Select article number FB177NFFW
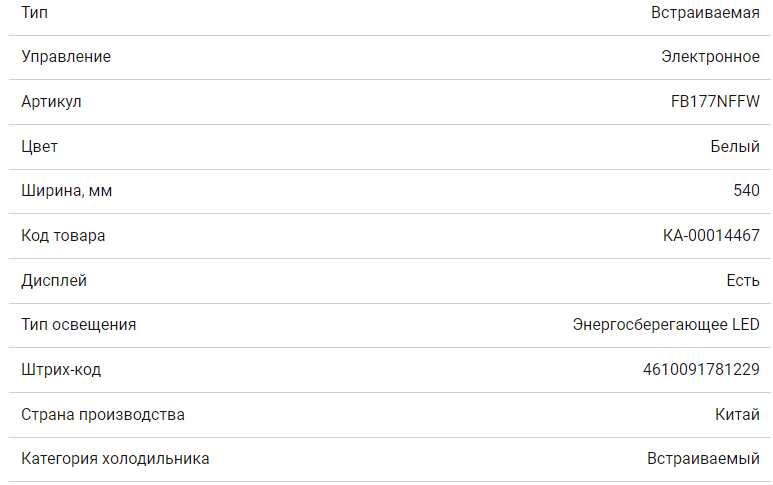The width and height of the screenshot is (773, 485). coord(715,102)
